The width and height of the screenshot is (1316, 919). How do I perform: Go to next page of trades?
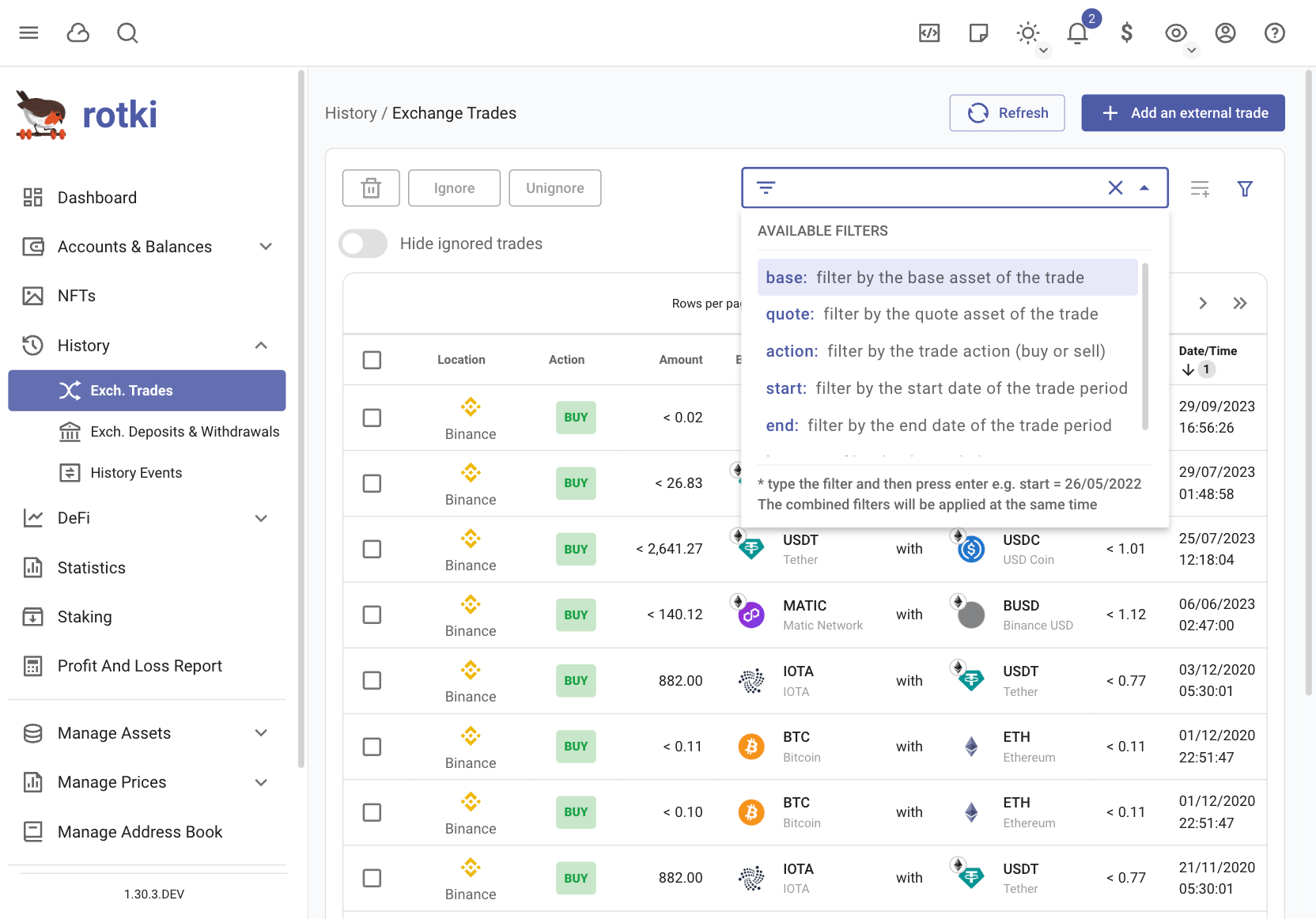tap(1203, 304)
